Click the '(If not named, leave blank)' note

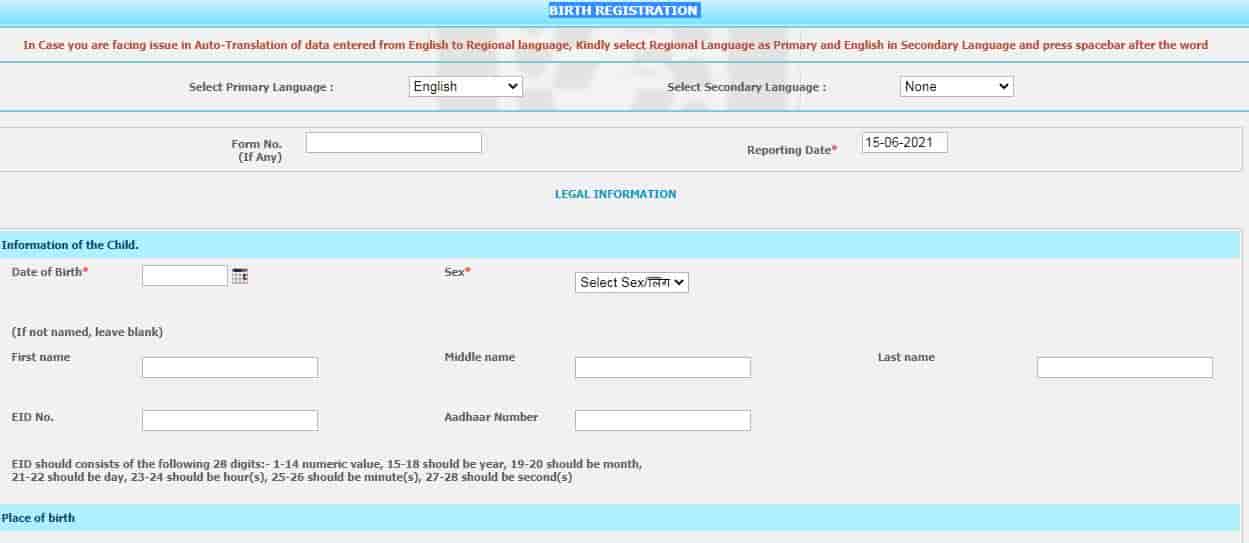point(87,332)
